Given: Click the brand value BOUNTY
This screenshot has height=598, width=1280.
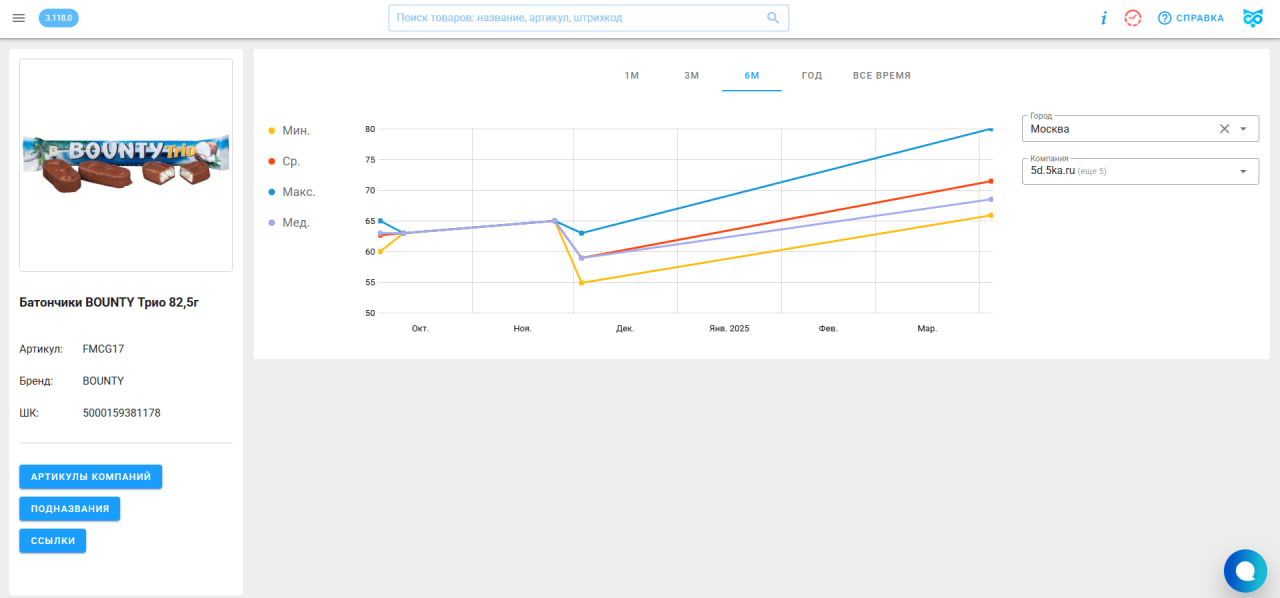Looking at the screenshot, I should pos(104,381).
